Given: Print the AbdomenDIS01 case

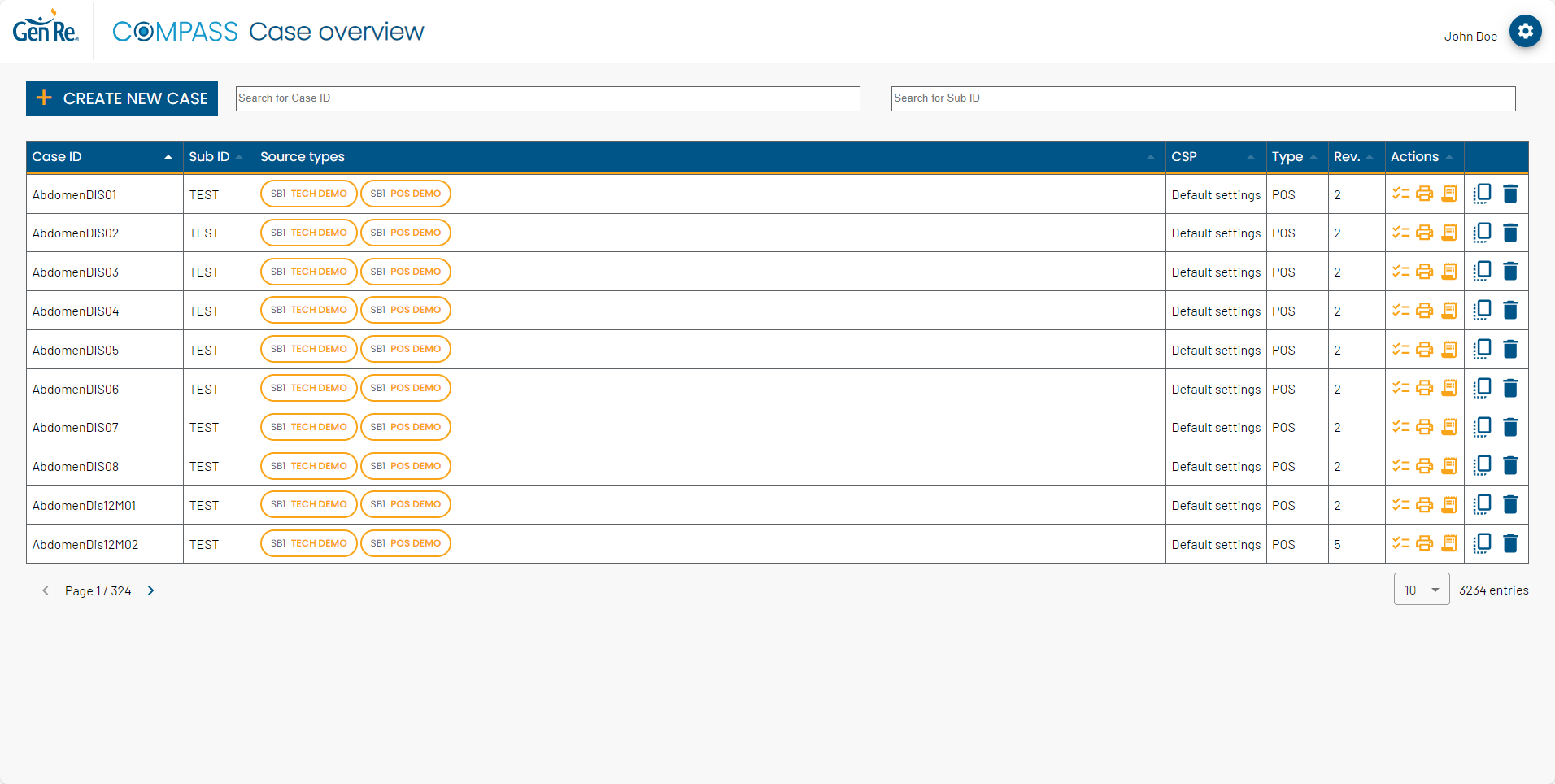Looking at the screenshot, I should pyautogui.click(x=1424, y=194).
